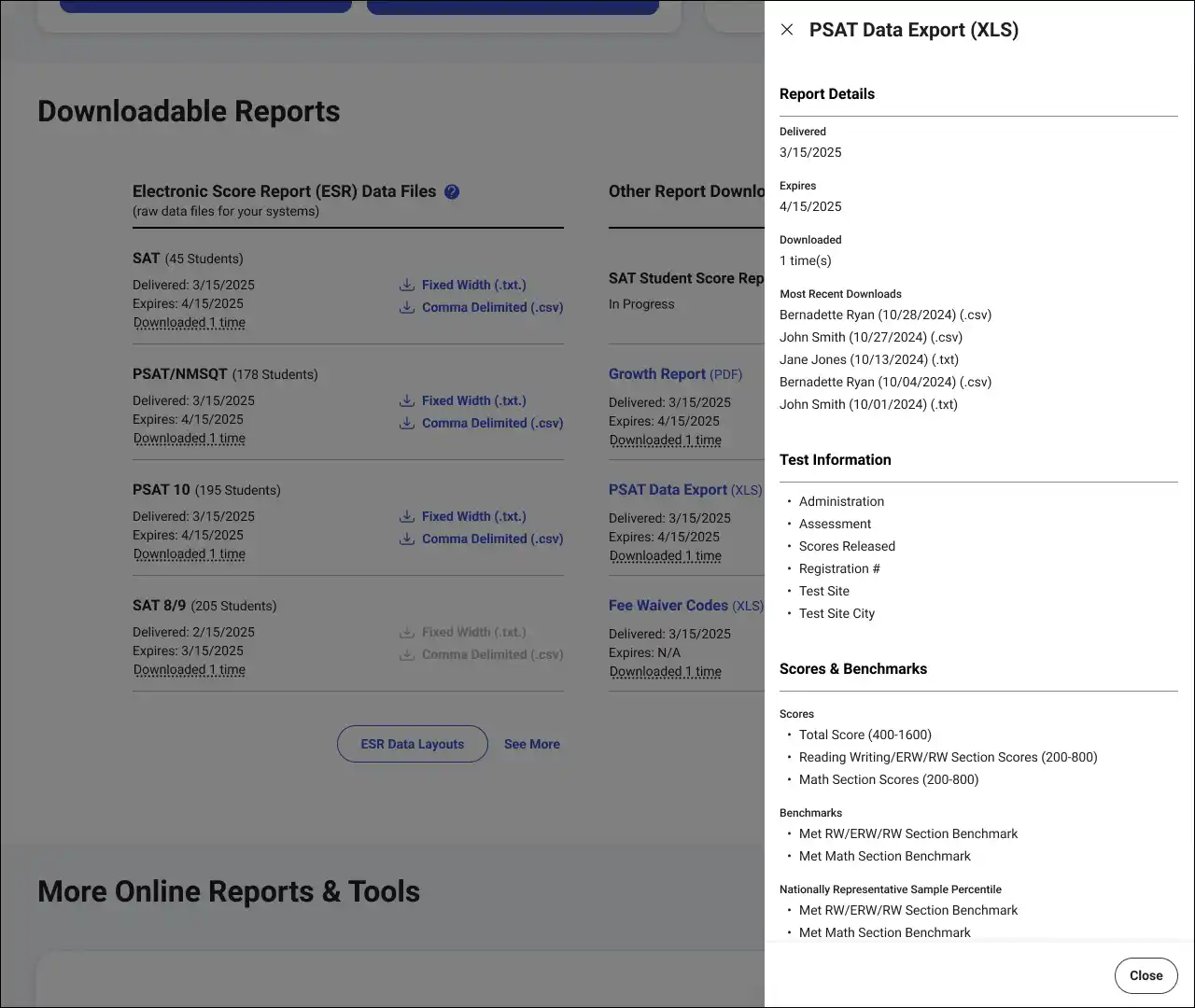1195x1008 pixels.
Task: Show SAT Downloaded 1 time details
Action: [190, 323]
